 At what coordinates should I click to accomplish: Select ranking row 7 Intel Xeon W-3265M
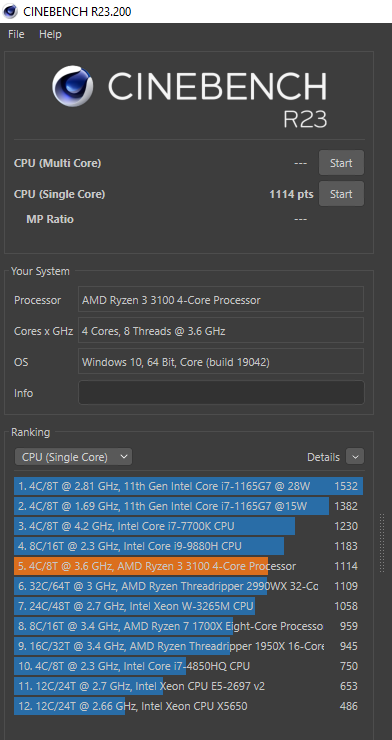[188, 606]
